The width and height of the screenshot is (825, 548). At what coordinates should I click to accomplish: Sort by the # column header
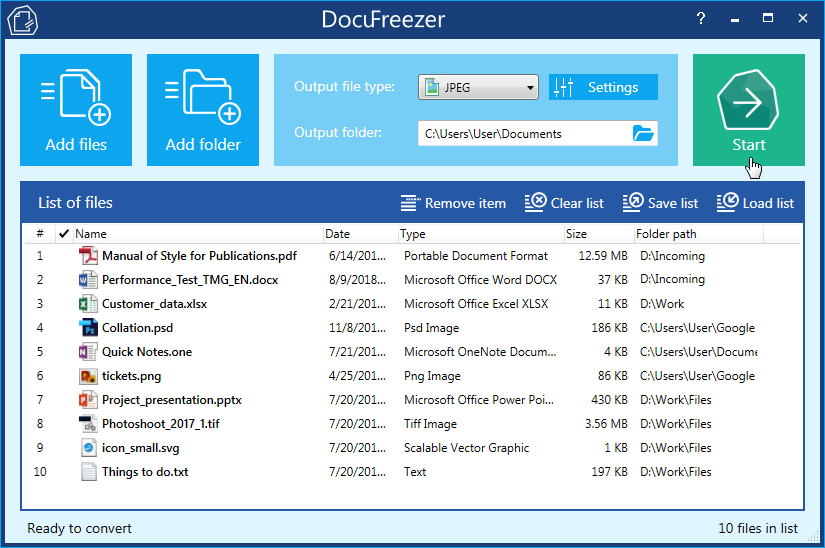[x=40, y=234]
